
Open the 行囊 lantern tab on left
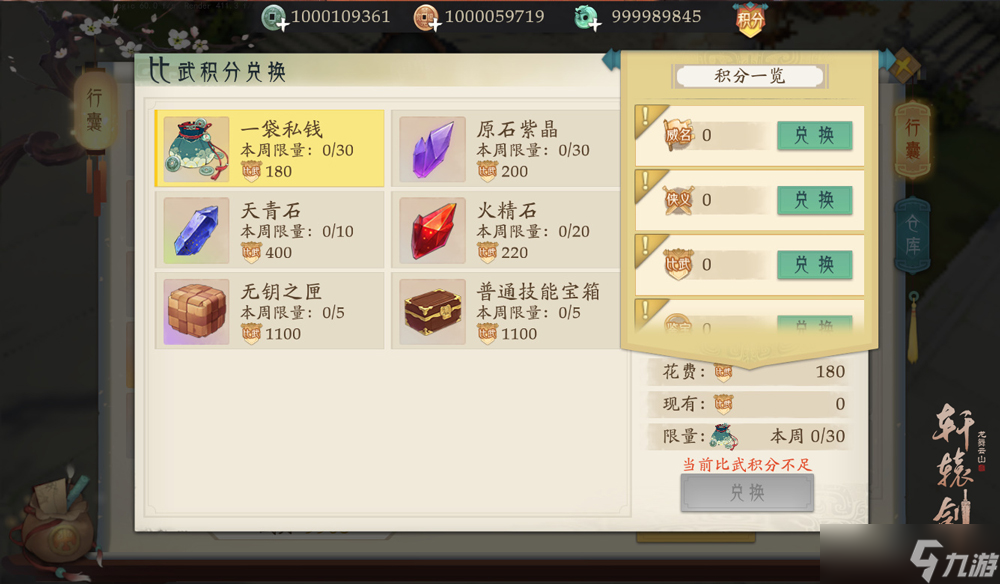coord(95,112)
